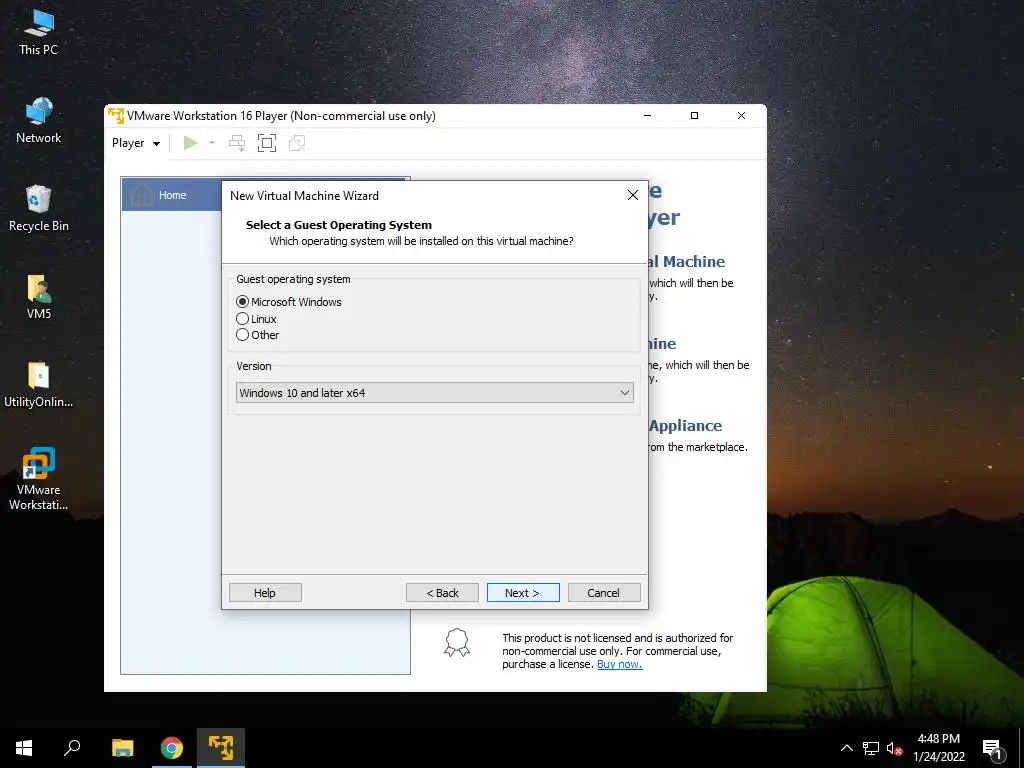
Task: Open the Player menu dropdown
Action: pos(136,143)
